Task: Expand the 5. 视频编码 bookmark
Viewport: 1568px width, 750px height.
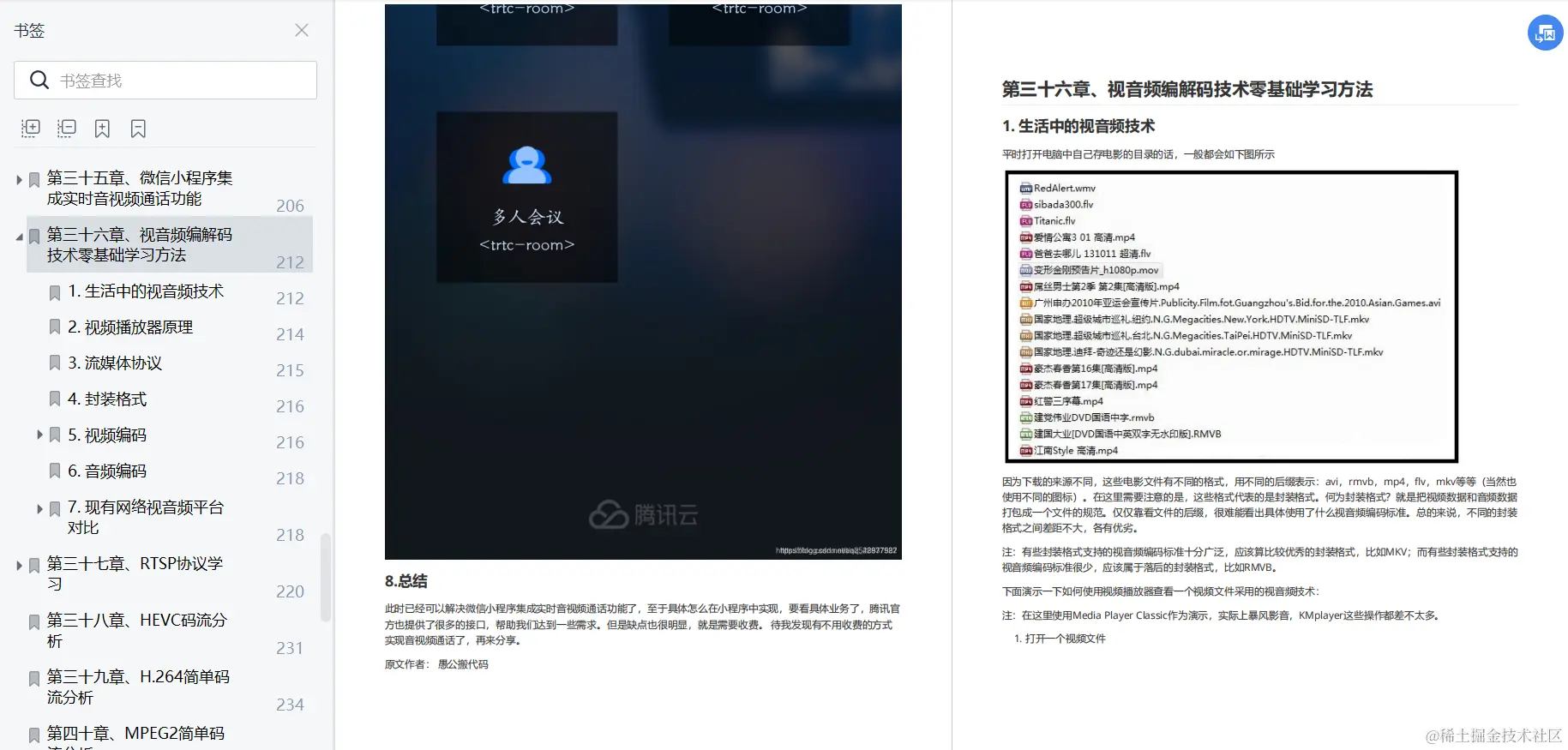Action: pos(39,435)
